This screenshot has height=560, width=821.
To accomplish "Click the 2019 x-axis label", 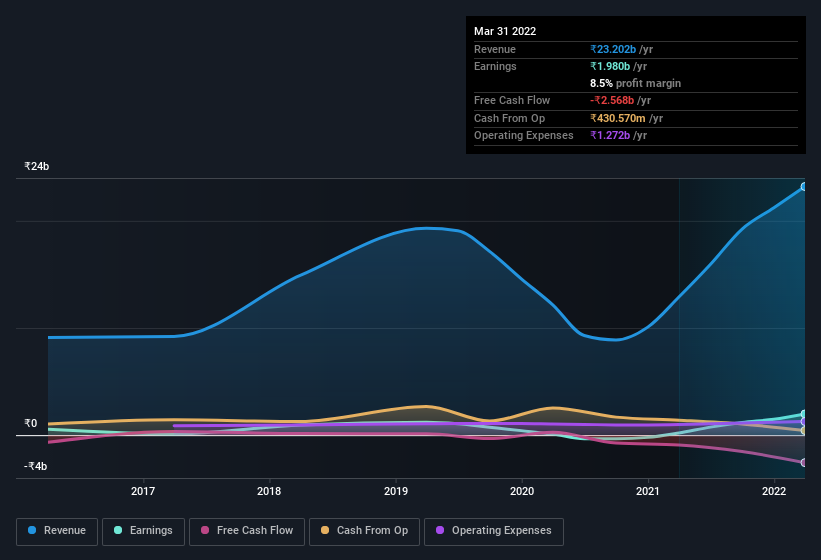I will coord(396,491).
